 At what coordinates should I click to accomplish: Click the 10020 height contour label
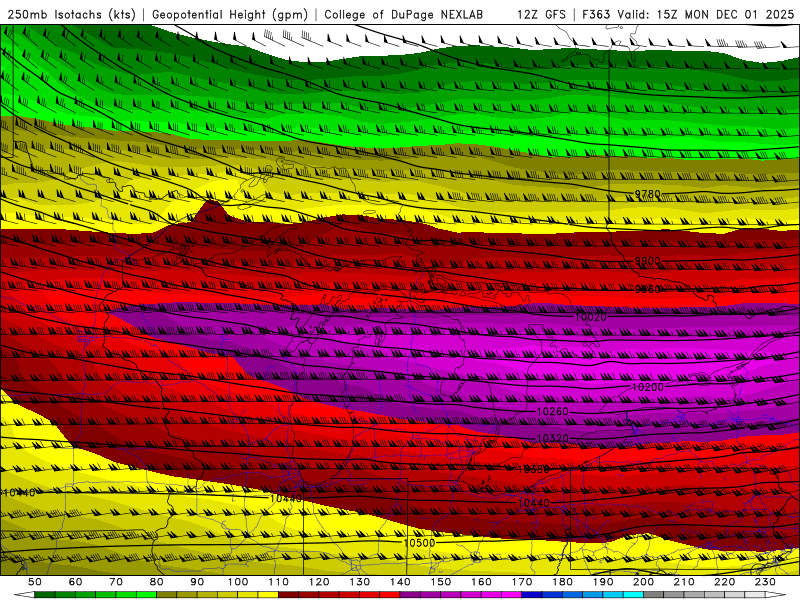591,317
